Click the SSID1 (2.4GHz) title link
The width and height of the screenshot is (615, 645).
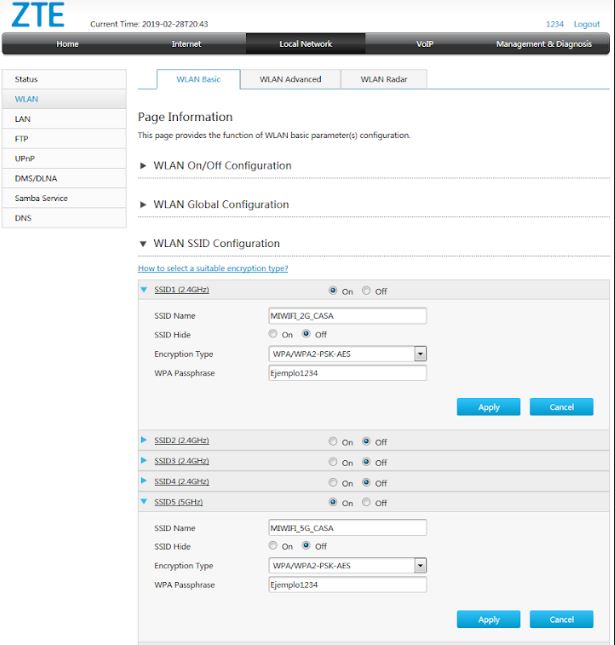pos(181,290)
